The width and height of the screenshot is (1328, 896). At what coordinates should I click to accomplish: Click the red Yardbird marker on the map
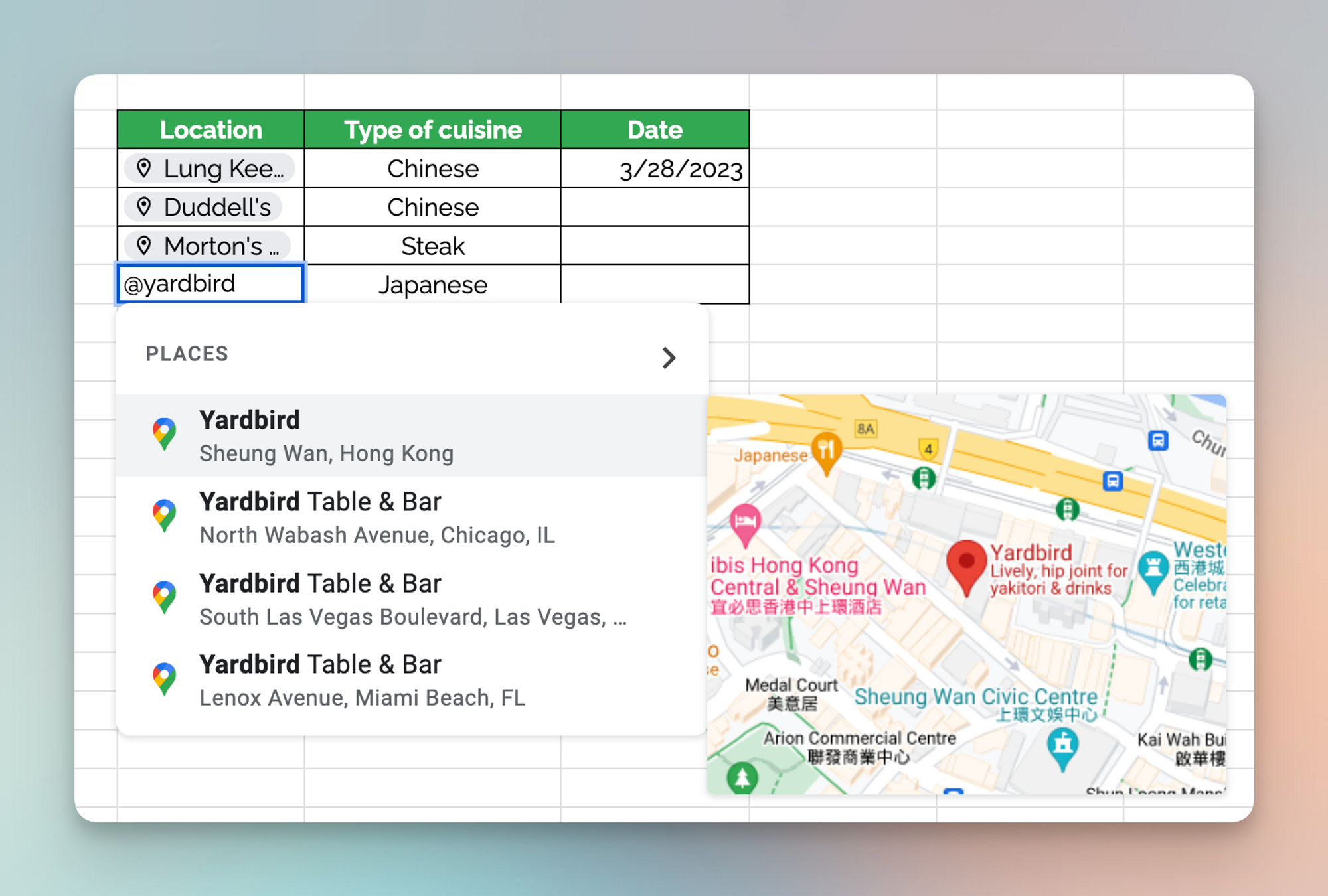click(966, 567)
